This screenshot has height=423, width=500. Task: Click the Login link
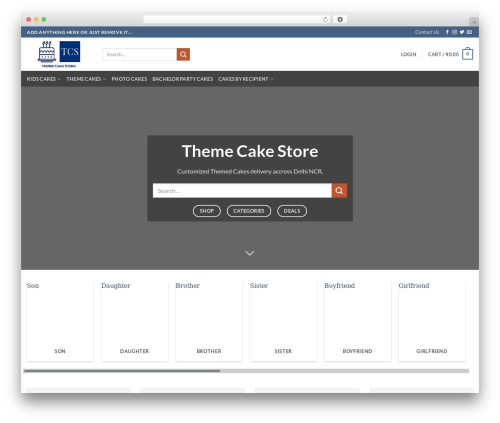coord(408,54)
